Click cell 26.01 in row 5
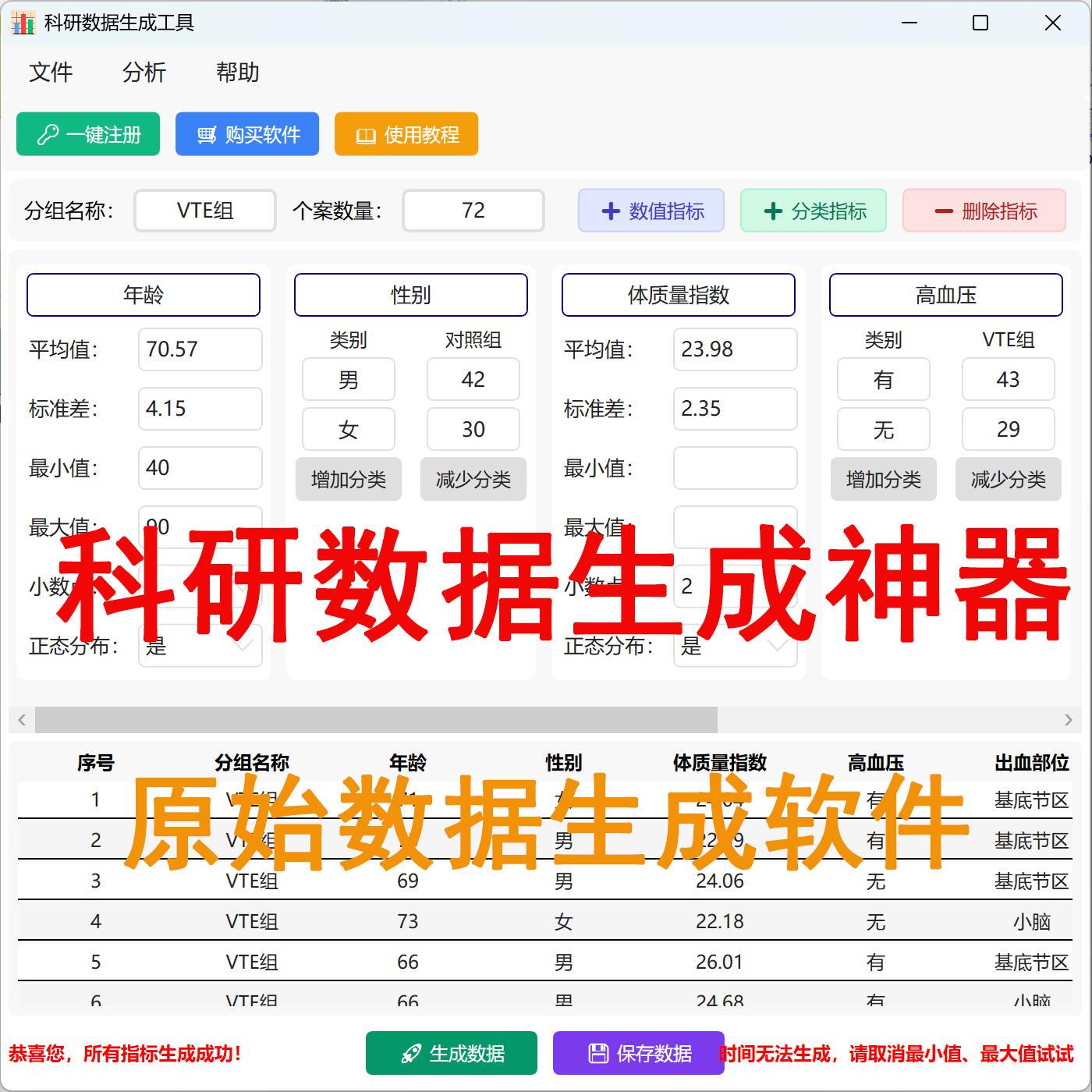Screen dimensions: 1092x1092 point(720,962)
